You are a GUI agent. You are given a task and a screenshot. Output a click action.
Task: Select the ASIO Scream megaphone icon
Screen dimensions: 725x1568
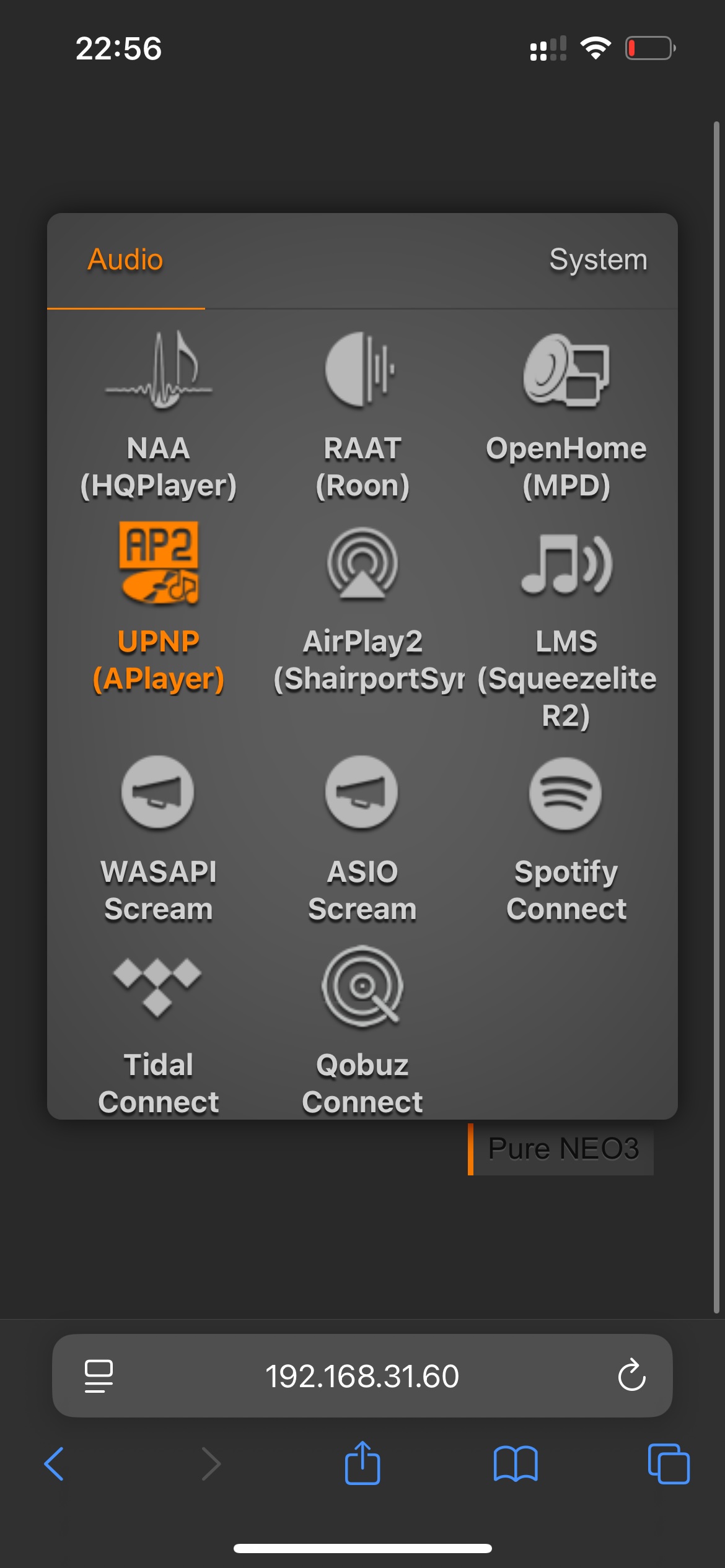coord(362,792)
